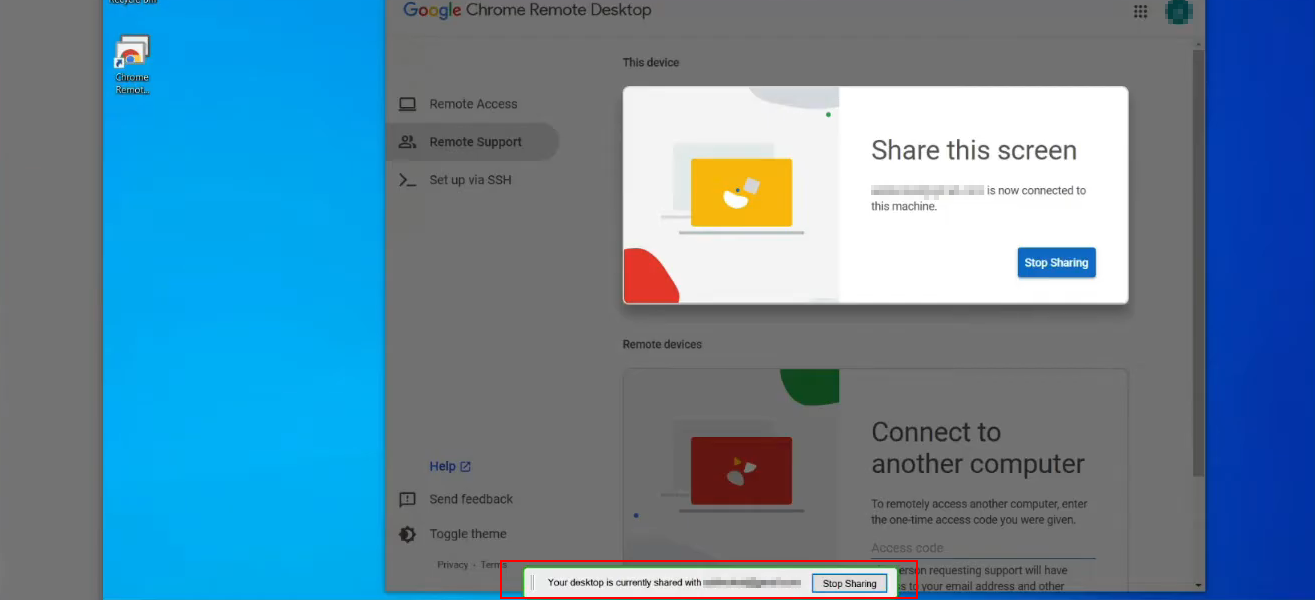Click the 'Your desktop is currently shared with' text
This screenshot has height=600, width=1315.
[624, 583]
